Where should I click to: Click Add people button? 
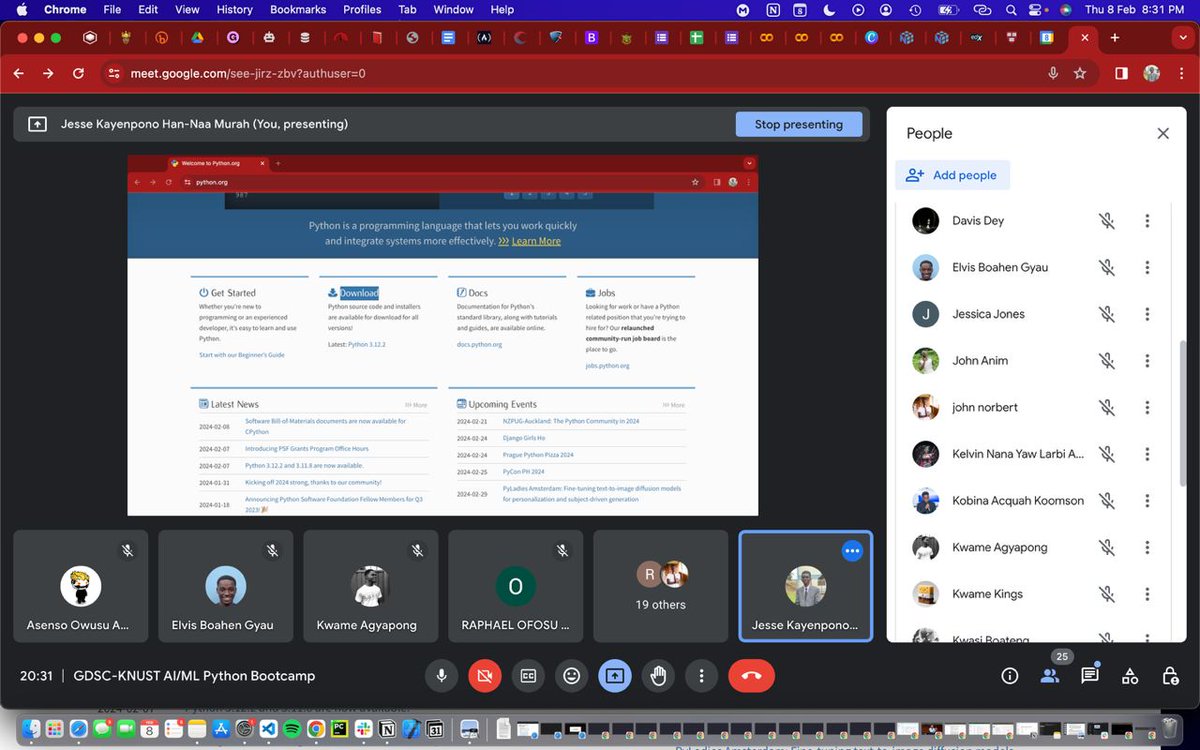tap(952, 175)
